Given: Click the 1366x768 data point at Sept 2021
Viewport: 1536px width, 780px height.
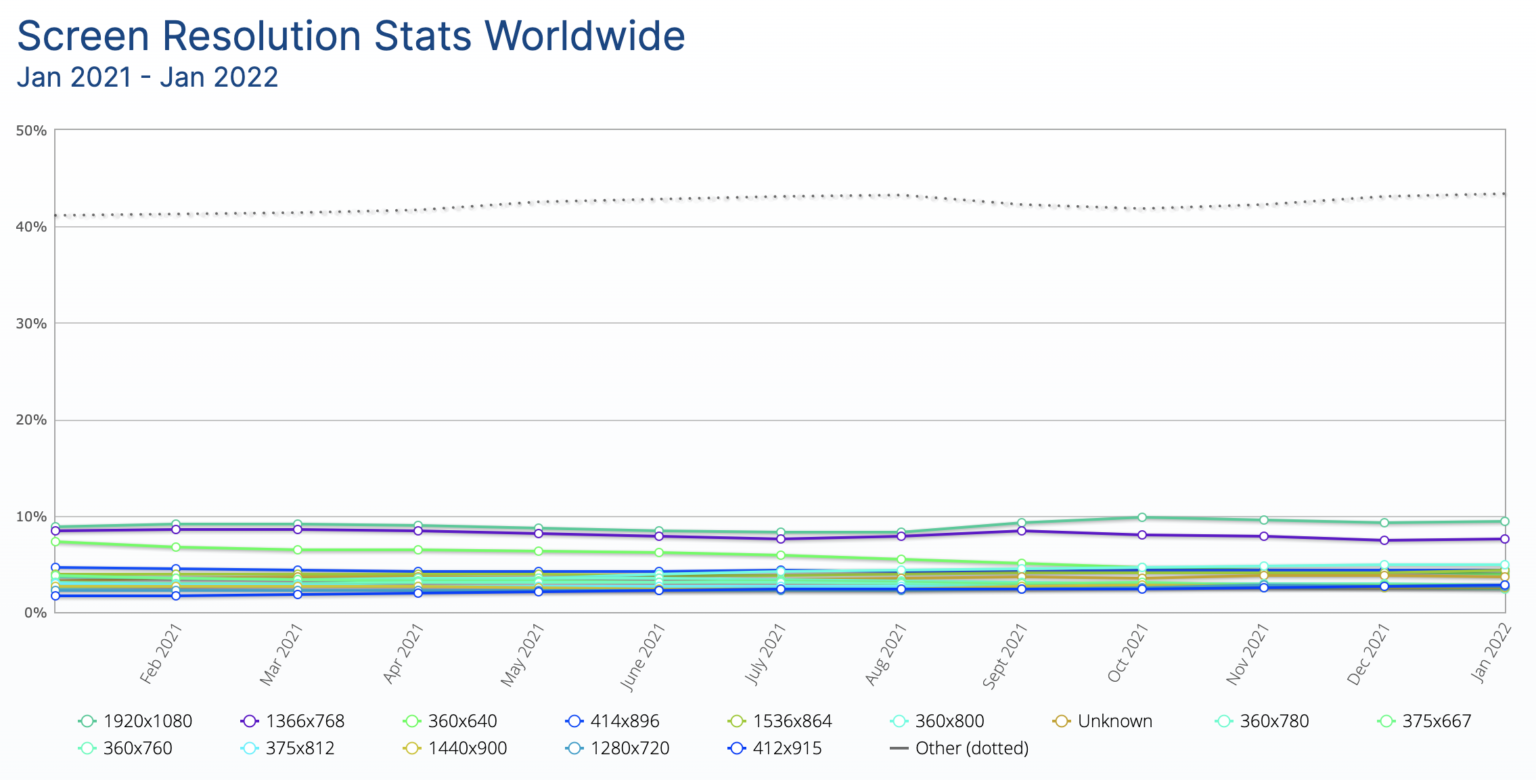Looking at the screenshot, I should tap(1021, 530).
